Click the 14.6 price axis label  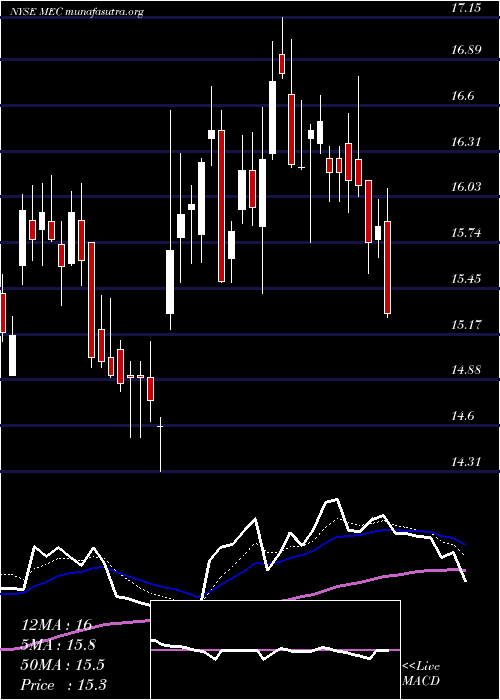coord(465,416)
